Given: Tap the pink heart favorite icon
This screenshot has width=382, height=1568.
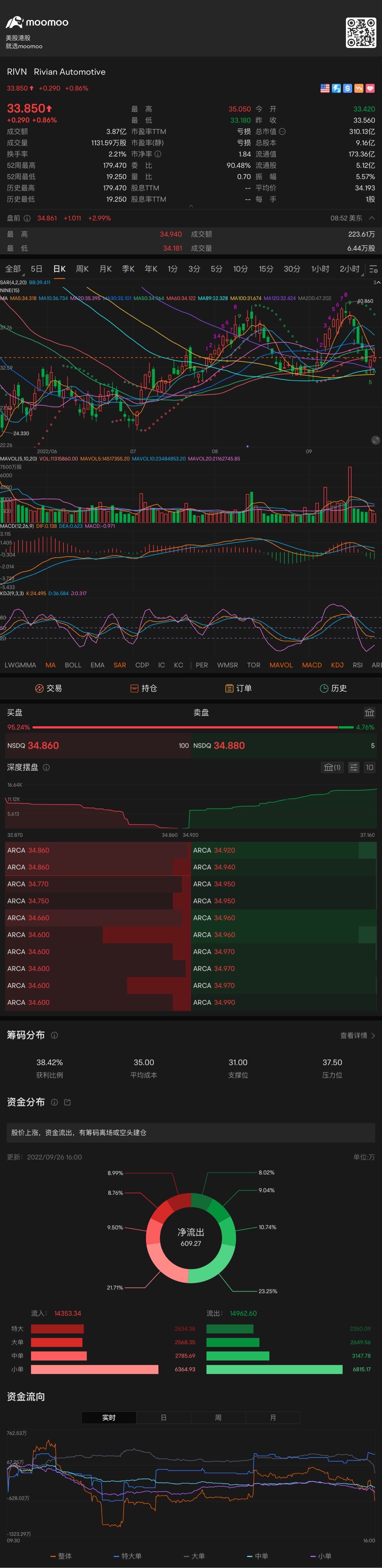Looking at the screenshot, I should (x=370, y=88).
